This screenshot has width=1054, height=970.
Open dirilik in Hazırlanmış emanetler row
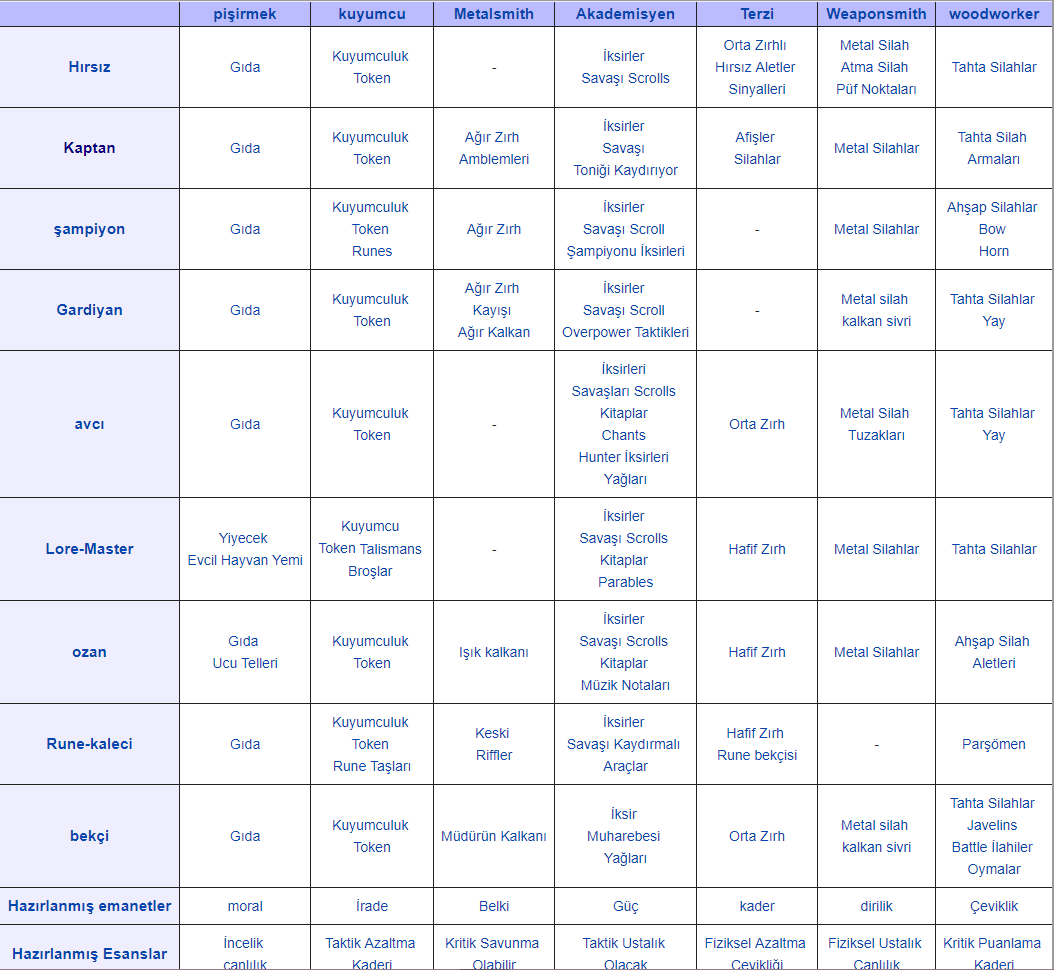pyautogui.click(x=877, y=906)
